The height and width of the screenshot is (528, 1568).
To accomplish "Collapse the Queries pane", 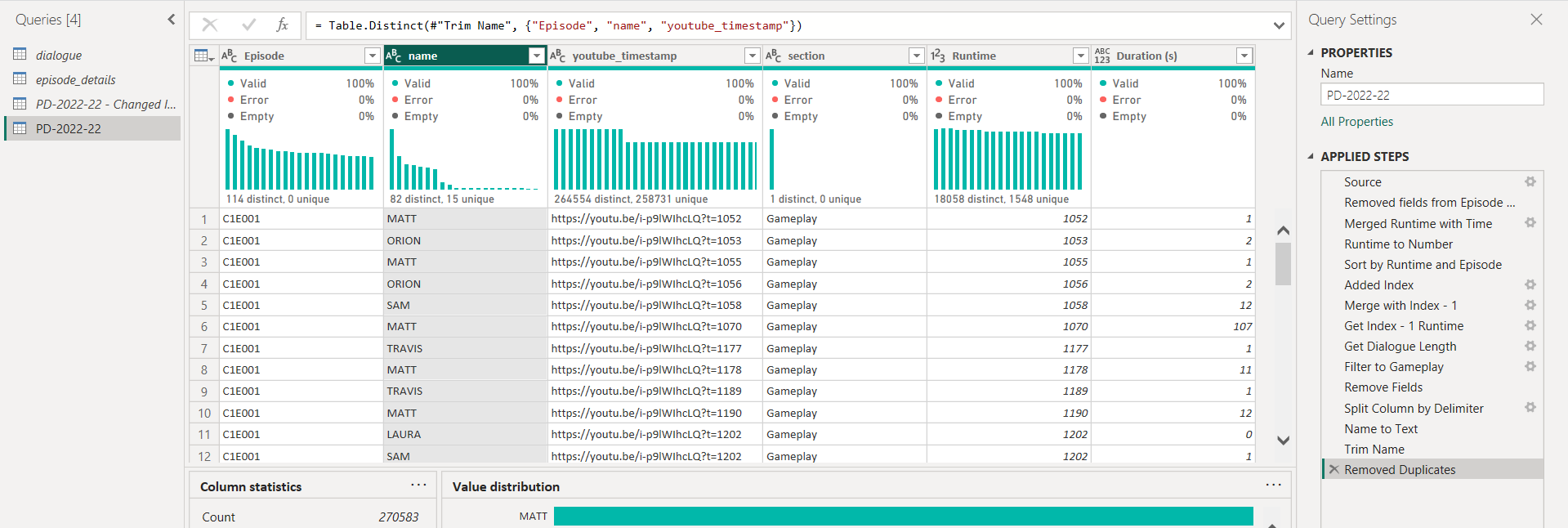I will [171, 20].
